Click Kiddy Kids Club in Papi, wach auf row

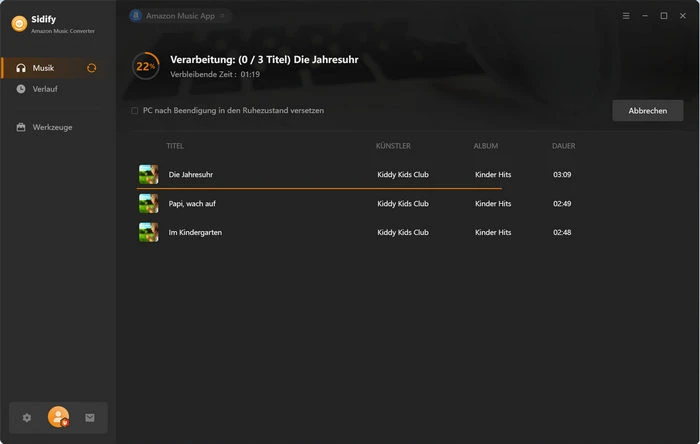[x=403, y=203]
